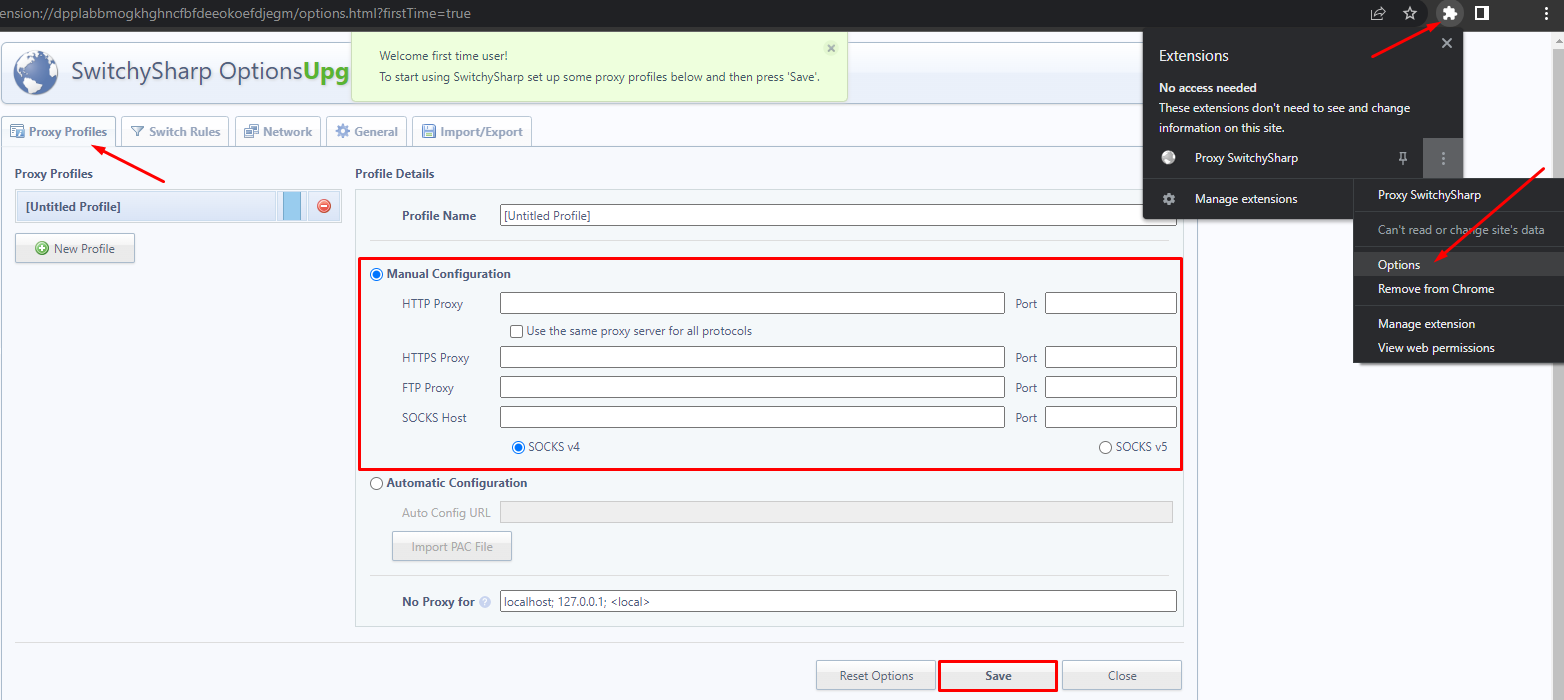Focus the HTTPS Proxy address field

click(x=752, y=357)
